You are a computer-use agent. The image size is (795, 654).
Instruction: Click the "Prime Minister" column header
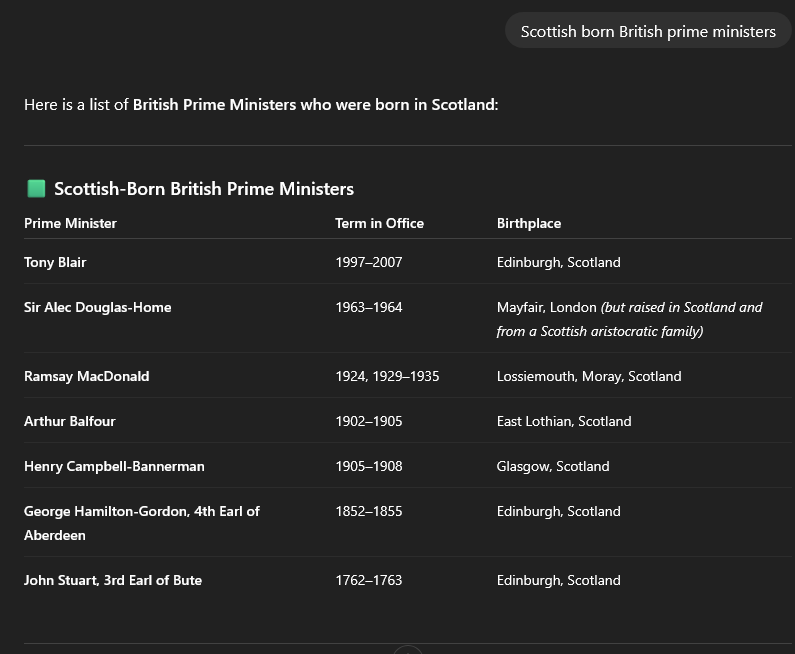[x=70, y=223]
